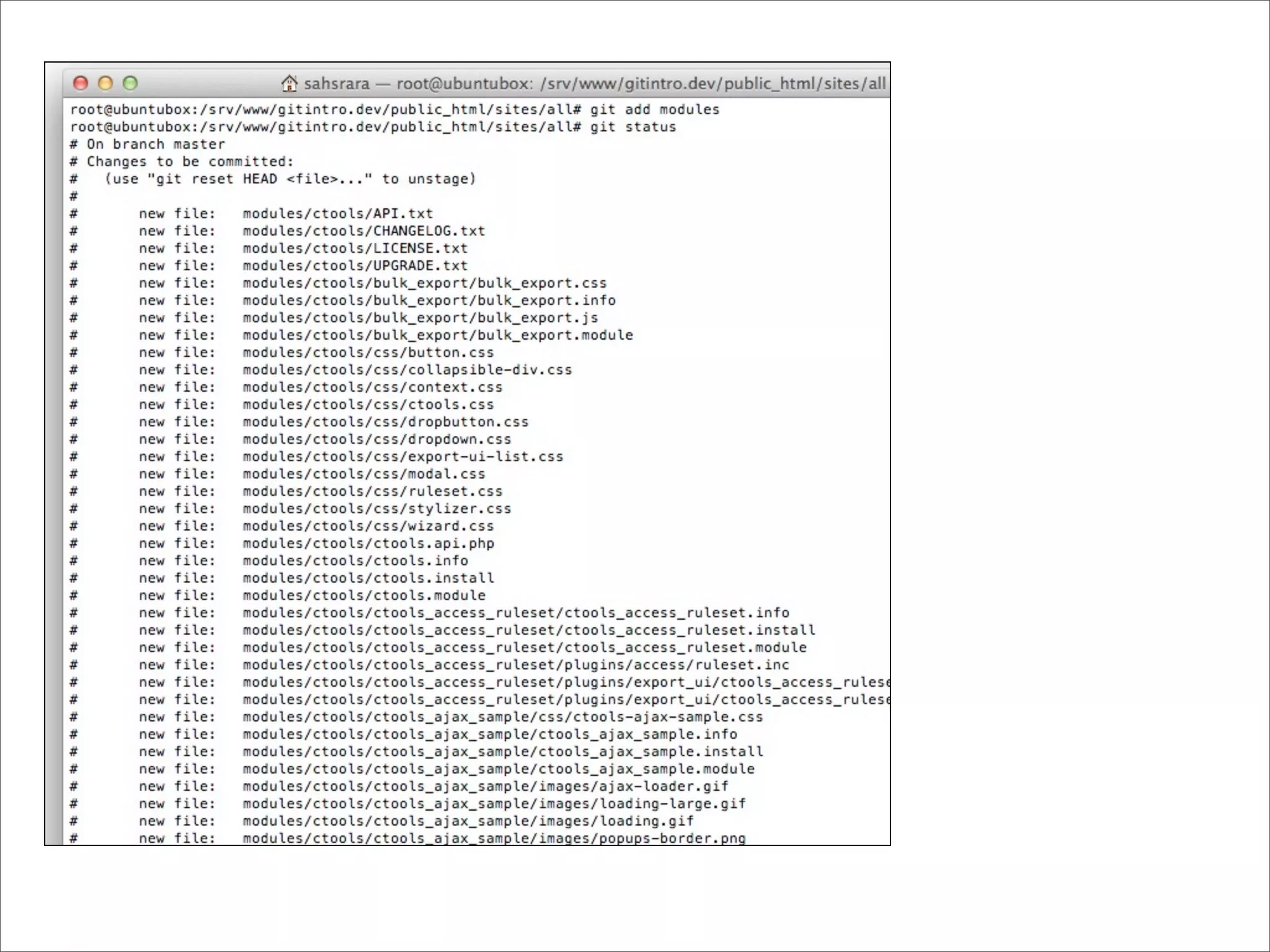Click the ctools_access_ruleset.install file path
1270x952 pixels.
coord(528,630)
